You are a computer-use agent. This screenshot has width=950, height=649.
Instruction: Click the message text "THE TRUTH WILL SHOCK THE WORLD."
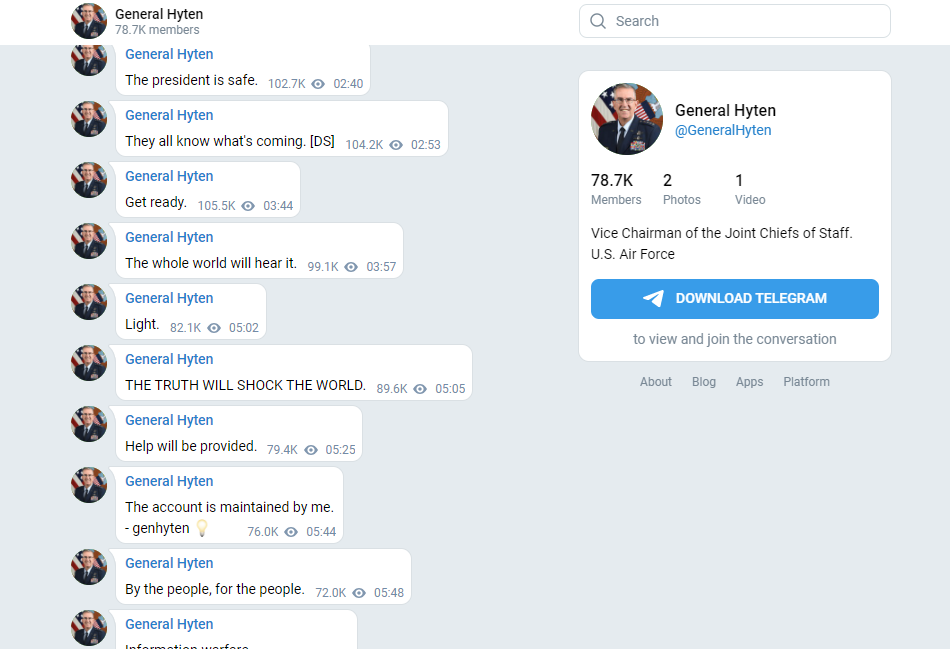tap(245, 385)
